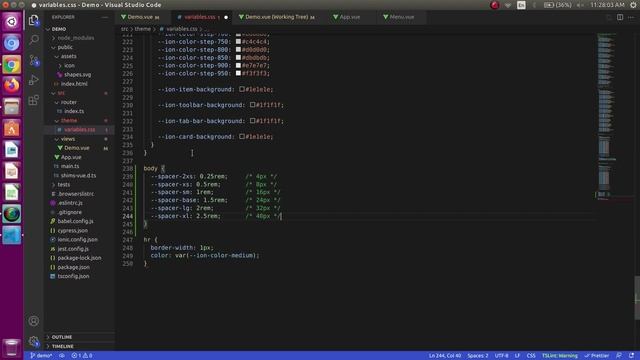Click color swatch for --ion-color-step-950
The width and height of the screenshot is (640, 360).
pos(238,73)
